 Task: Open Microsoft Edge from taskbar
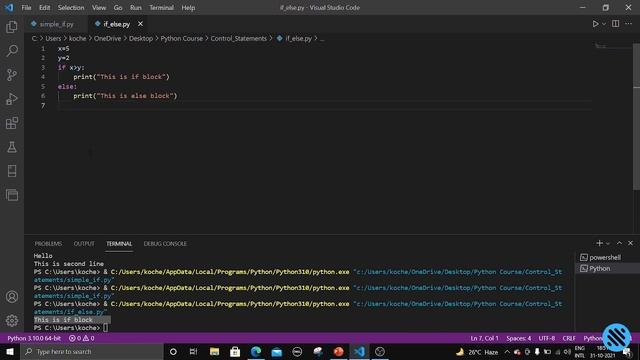[256, 351]
